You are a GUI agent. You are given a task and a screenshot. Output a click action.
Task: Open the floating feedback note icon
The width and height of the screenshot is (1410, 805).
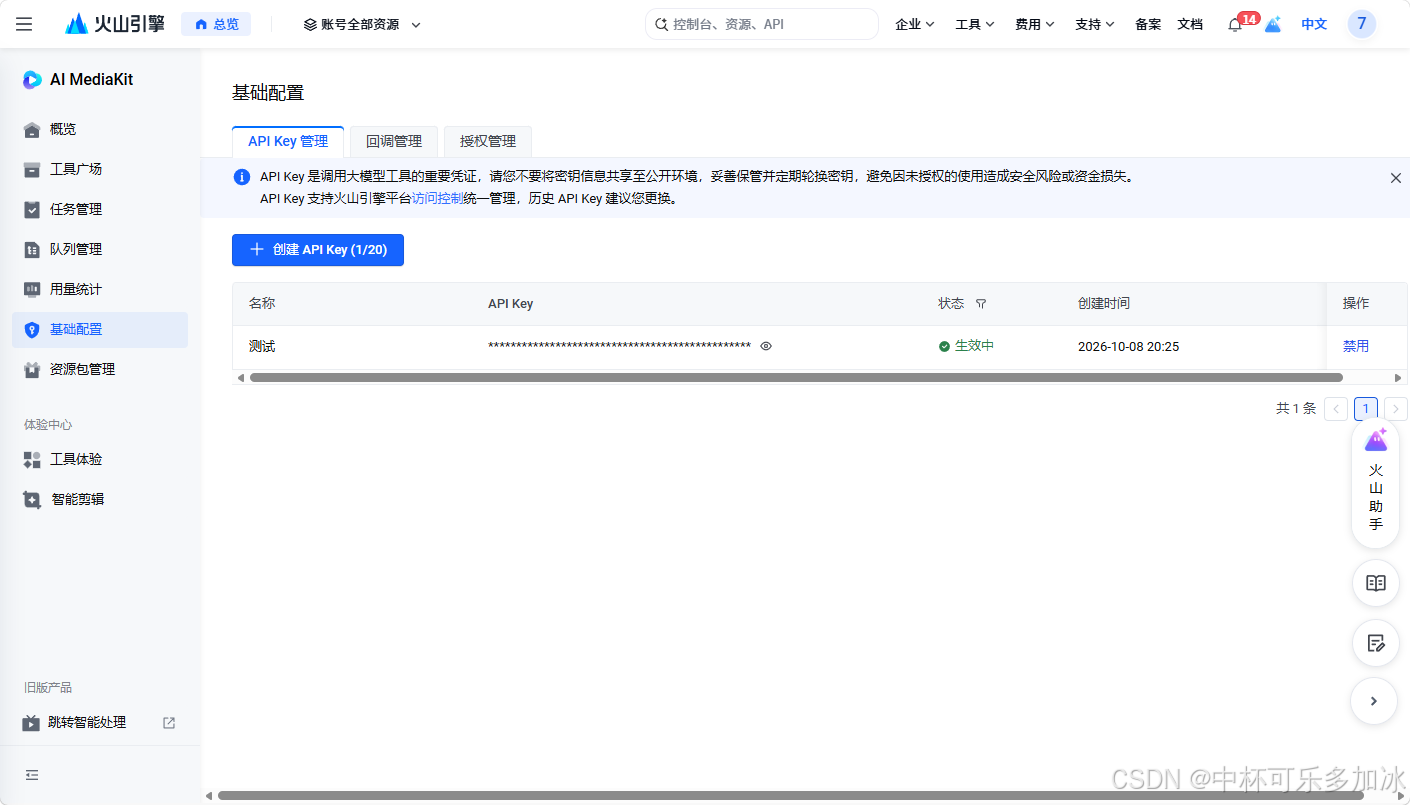[x=1376, y=643]
